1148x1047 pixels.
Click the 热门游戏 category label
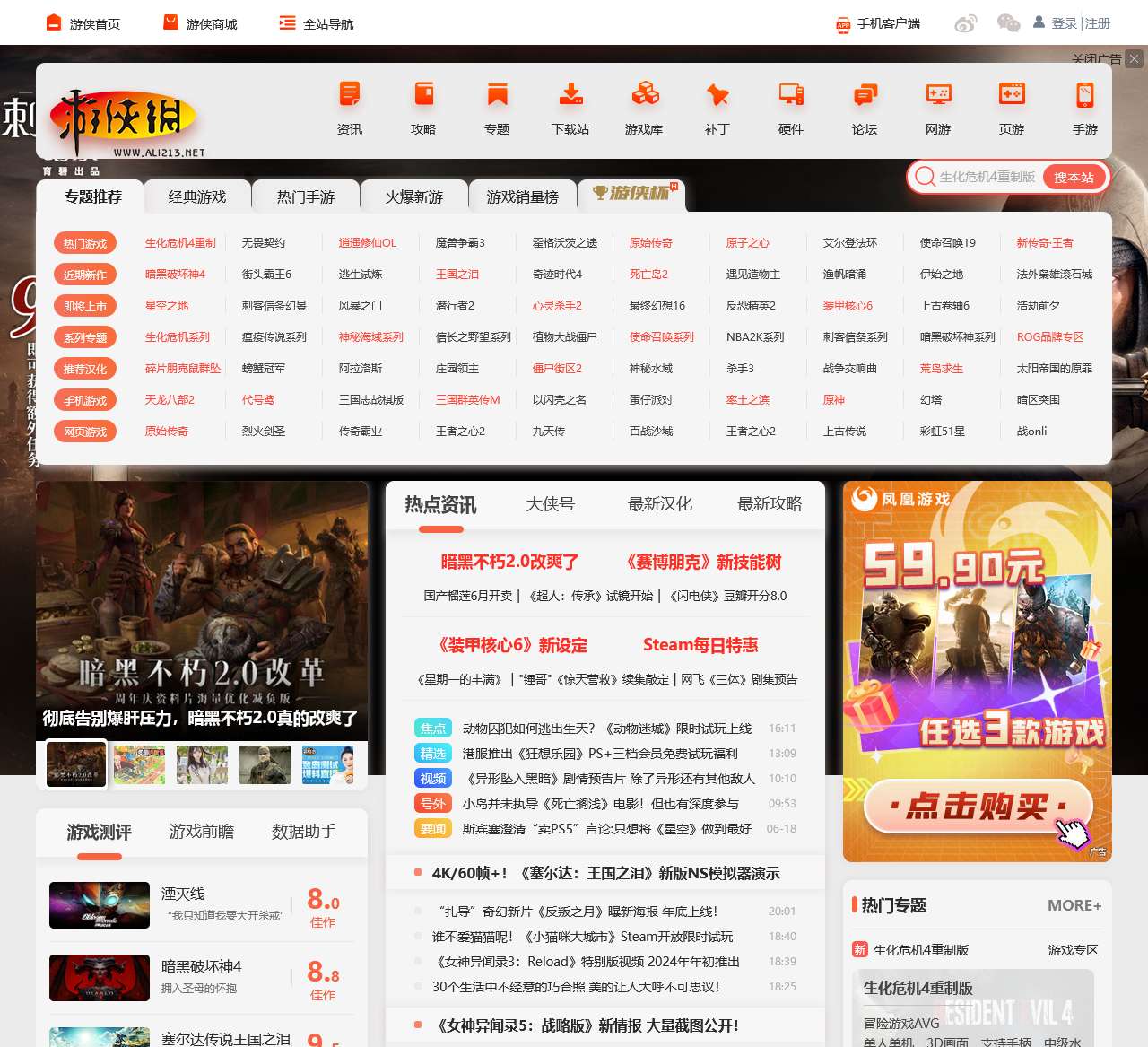[x=84, y=243]
